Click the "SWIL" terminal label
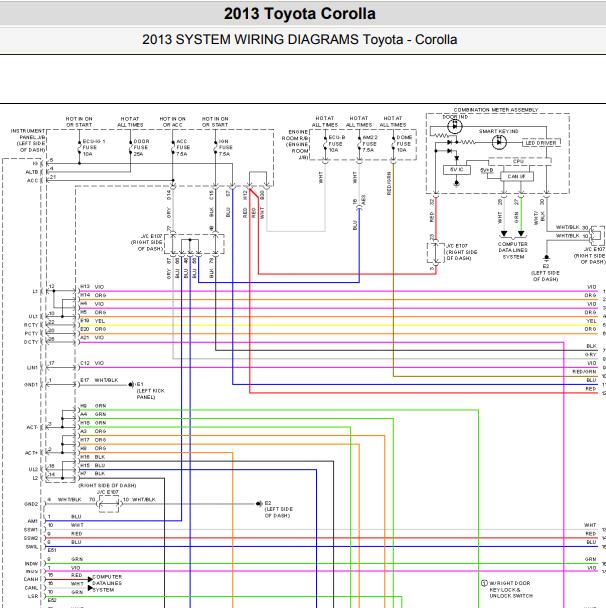The image size is (606, 608). click(x=32, y=547)
